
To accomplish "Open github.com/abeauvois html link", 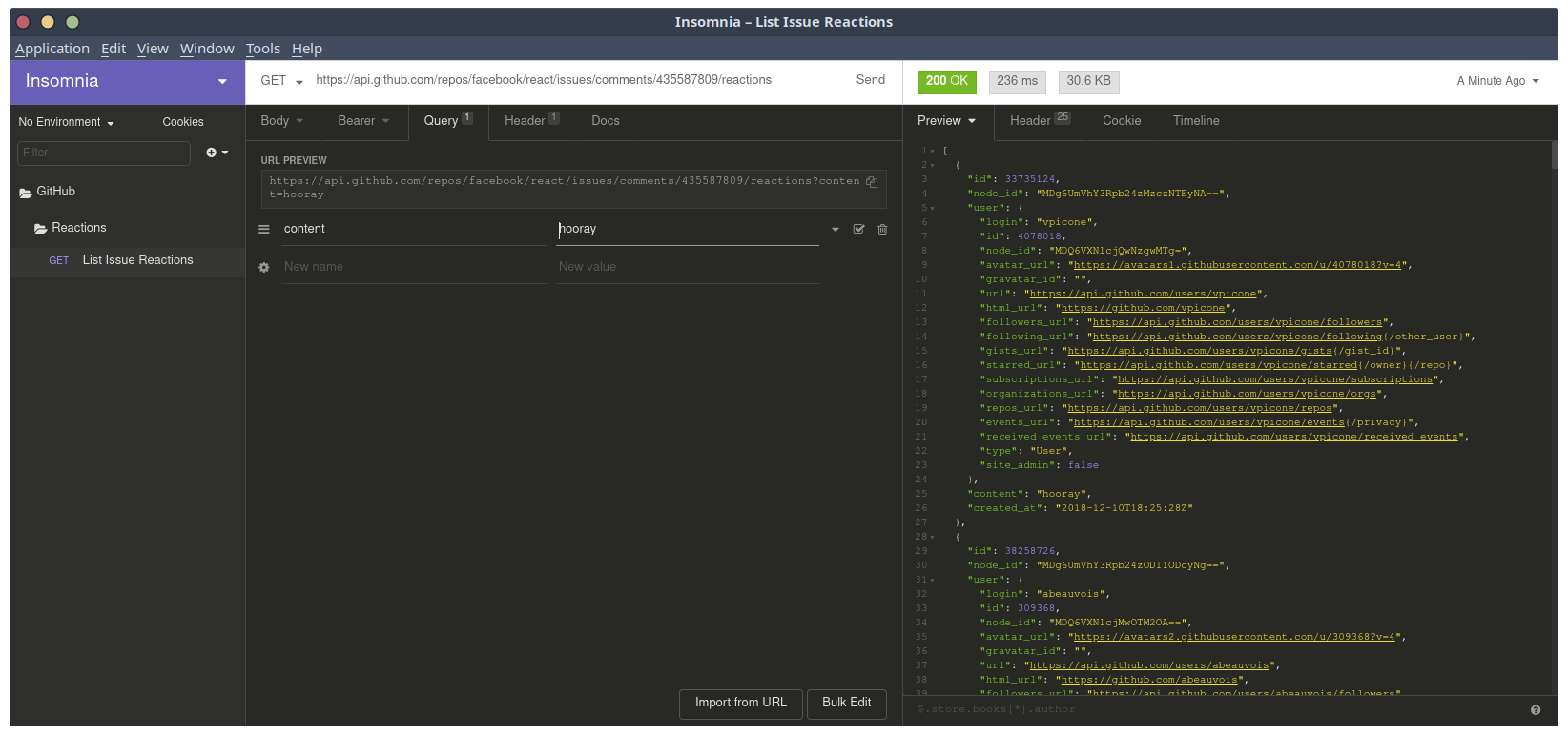I will pyautogui.click(x=1149, y=680).
